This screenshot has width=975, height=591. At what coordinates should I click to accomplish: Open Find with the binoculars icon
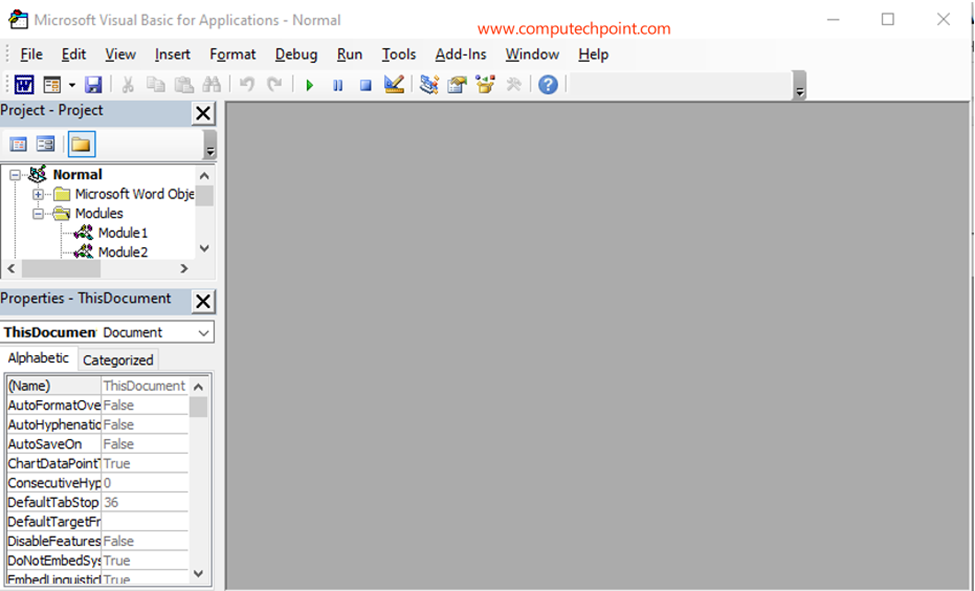pos(211,84)
